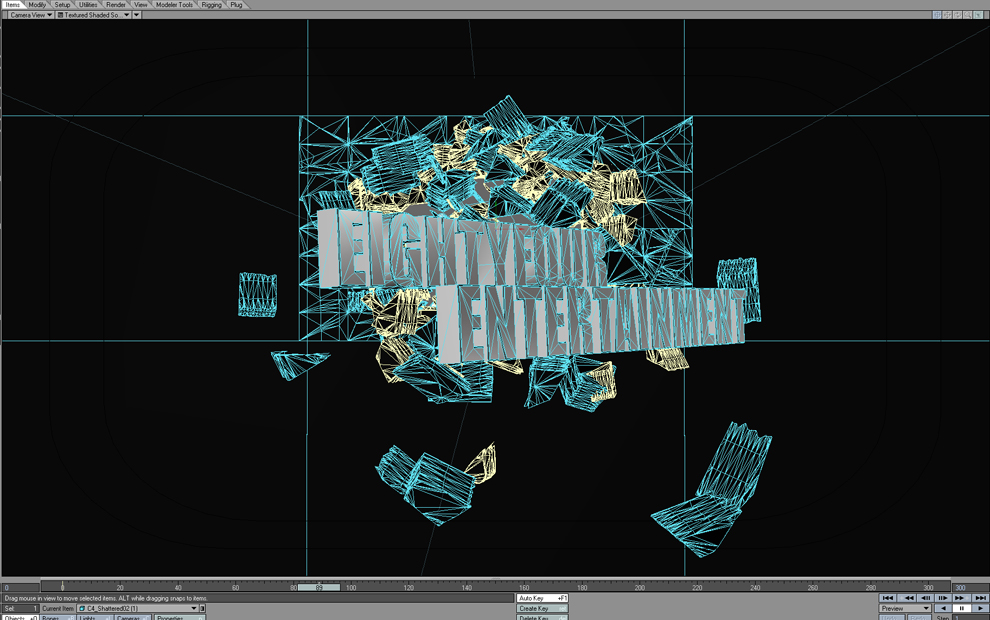The width and height of the screenshot is (990, 620).
Task: Pause the animation playback
Action: click(962, 609)
